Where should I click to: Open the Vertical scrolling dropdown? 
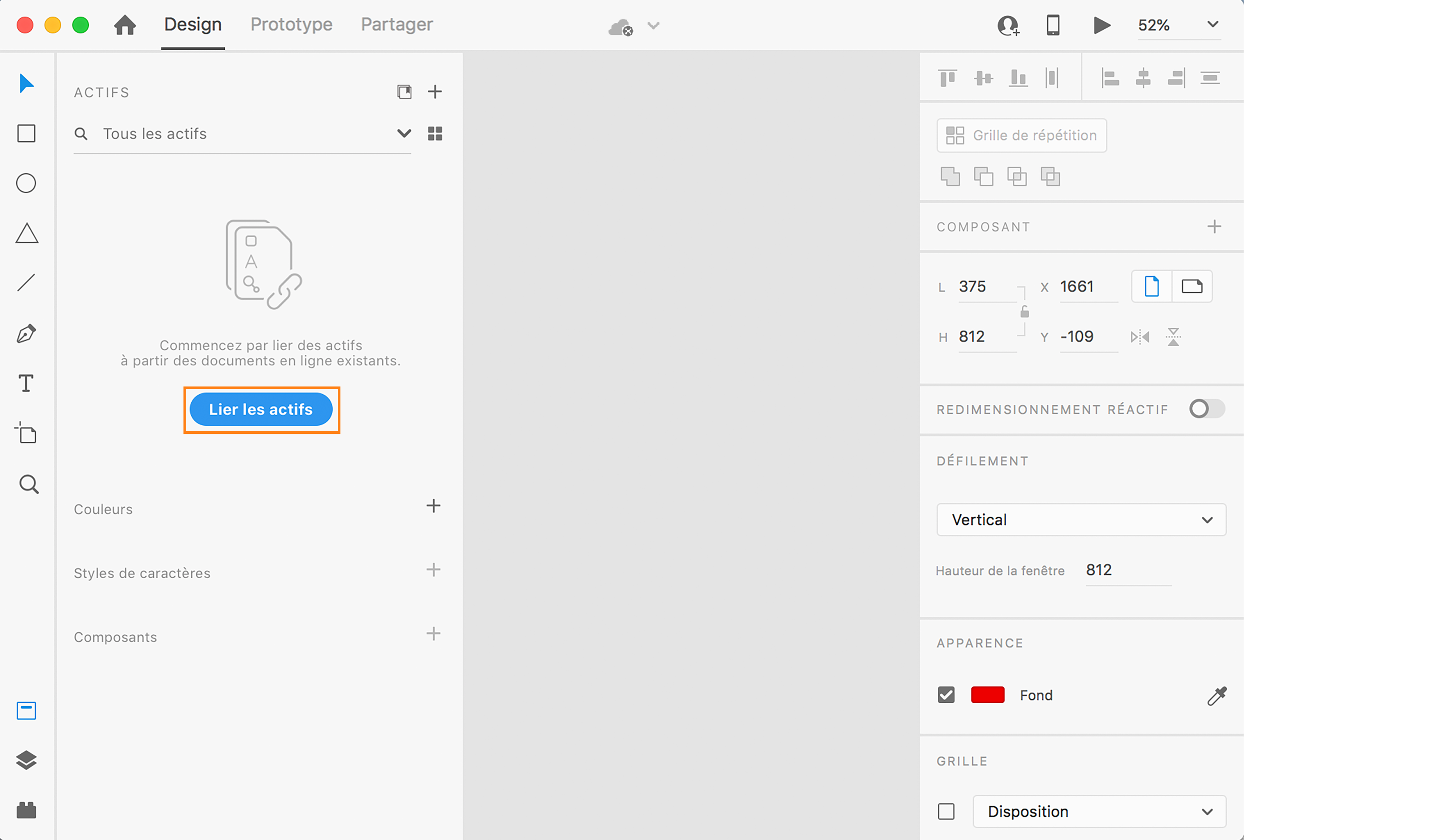(x=1081, y=520)
